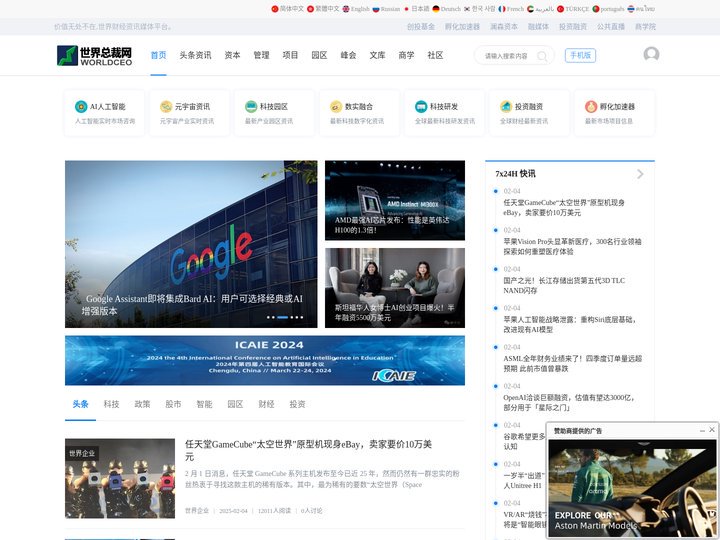Select Deutsch language with German flag
Image resolution: width=720 pixels, height=540 pixels.
[x=446, y=9]
